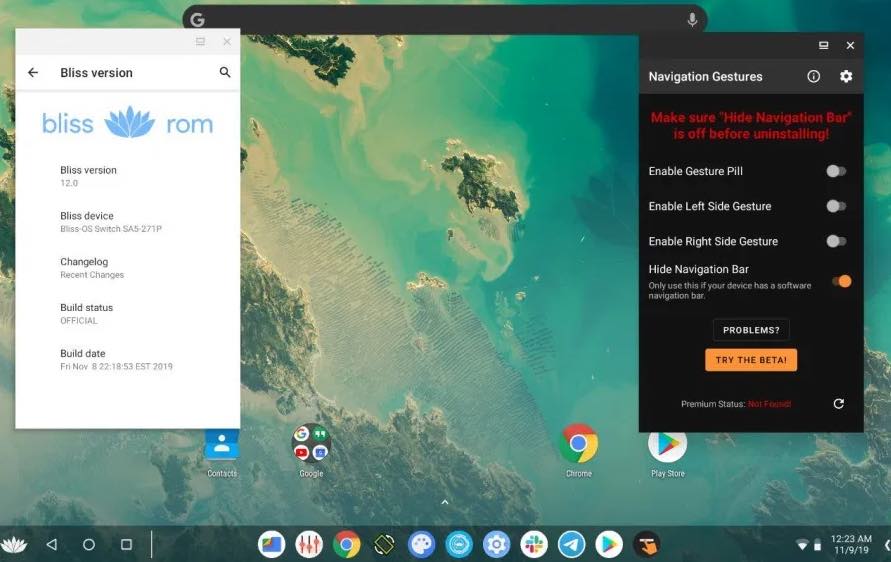Image resolution: width=891 pixels, height=562 pixels.
Task: Maximize the Navigation Gestures window
Action: click(x=823, y=45)
